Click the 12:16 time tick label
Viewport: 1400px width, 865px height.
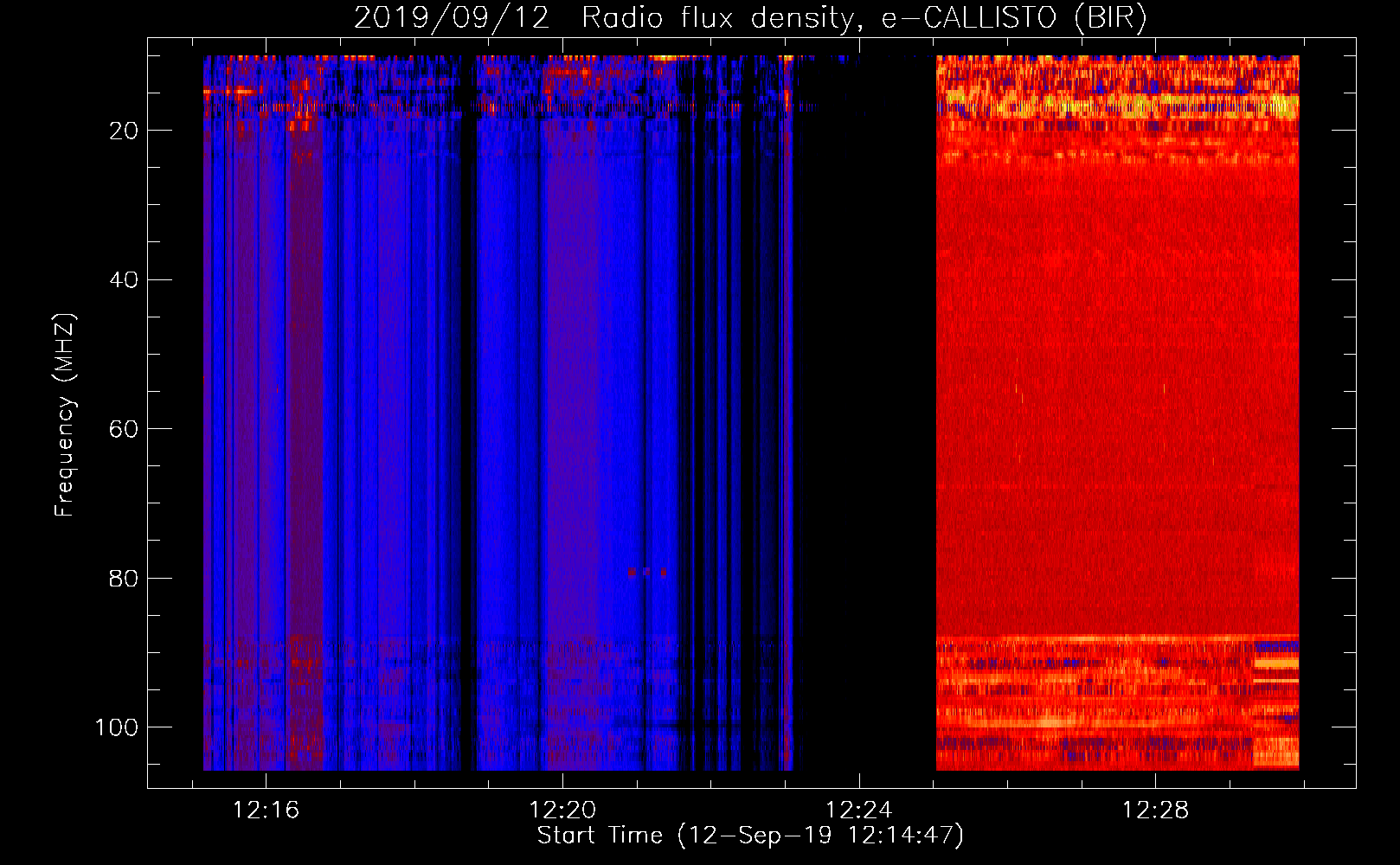266,811
